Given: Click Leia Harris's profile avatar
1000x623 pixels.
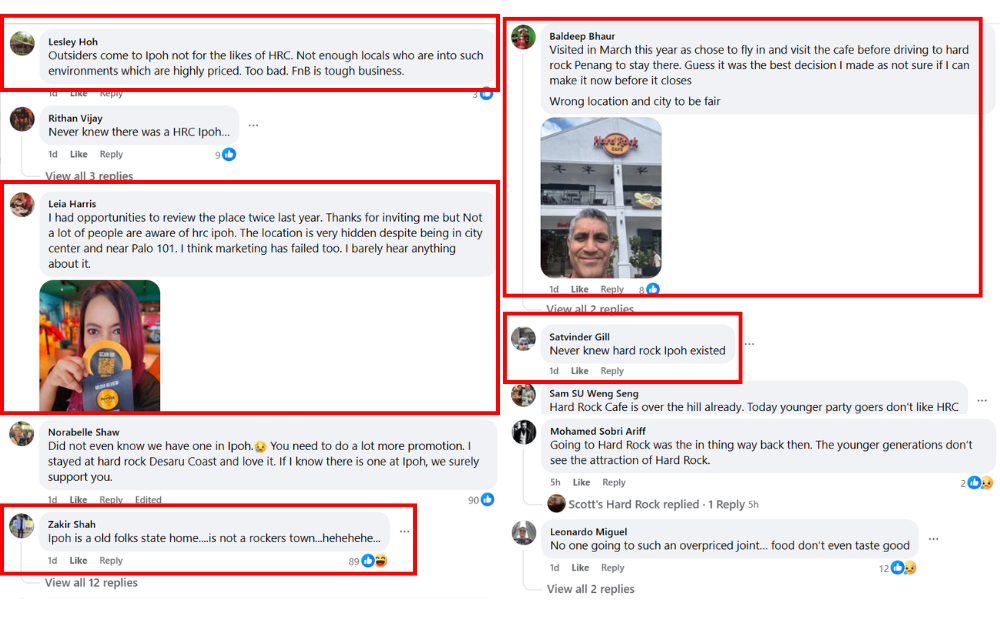Looking at the screenshot, I should 22,205.
